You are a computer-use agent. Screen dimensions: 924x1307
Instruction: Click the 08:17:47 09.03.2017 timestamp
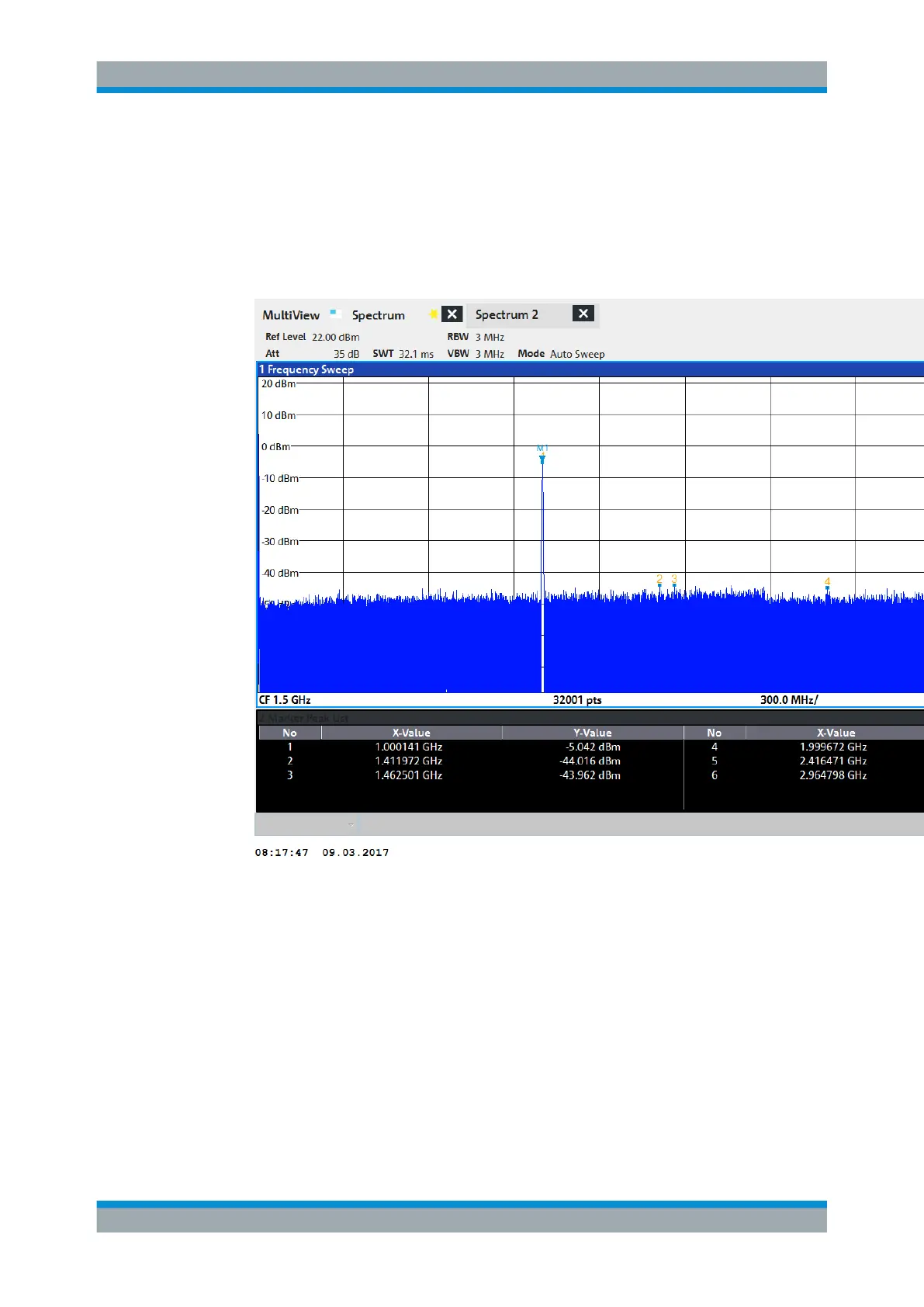(x=322, y=853)
